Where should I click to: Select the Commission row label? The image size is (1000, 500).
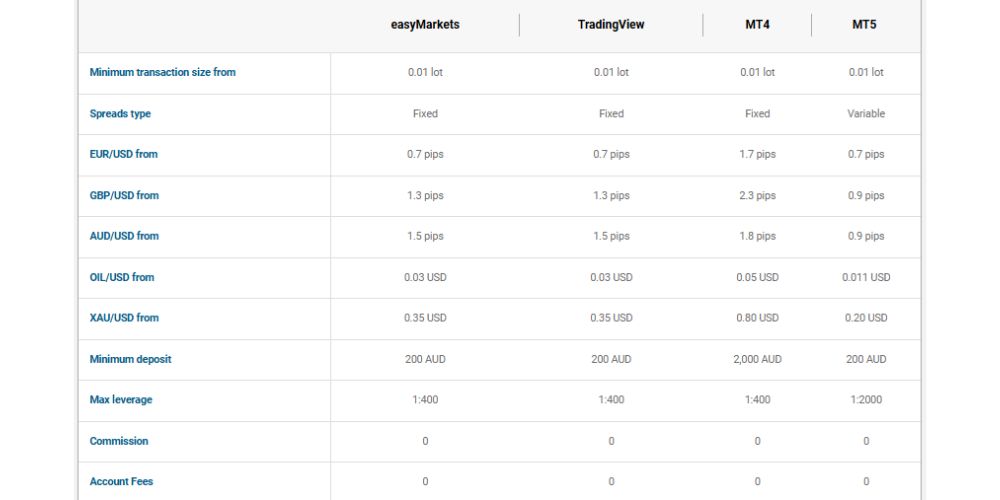coord(119,441)
